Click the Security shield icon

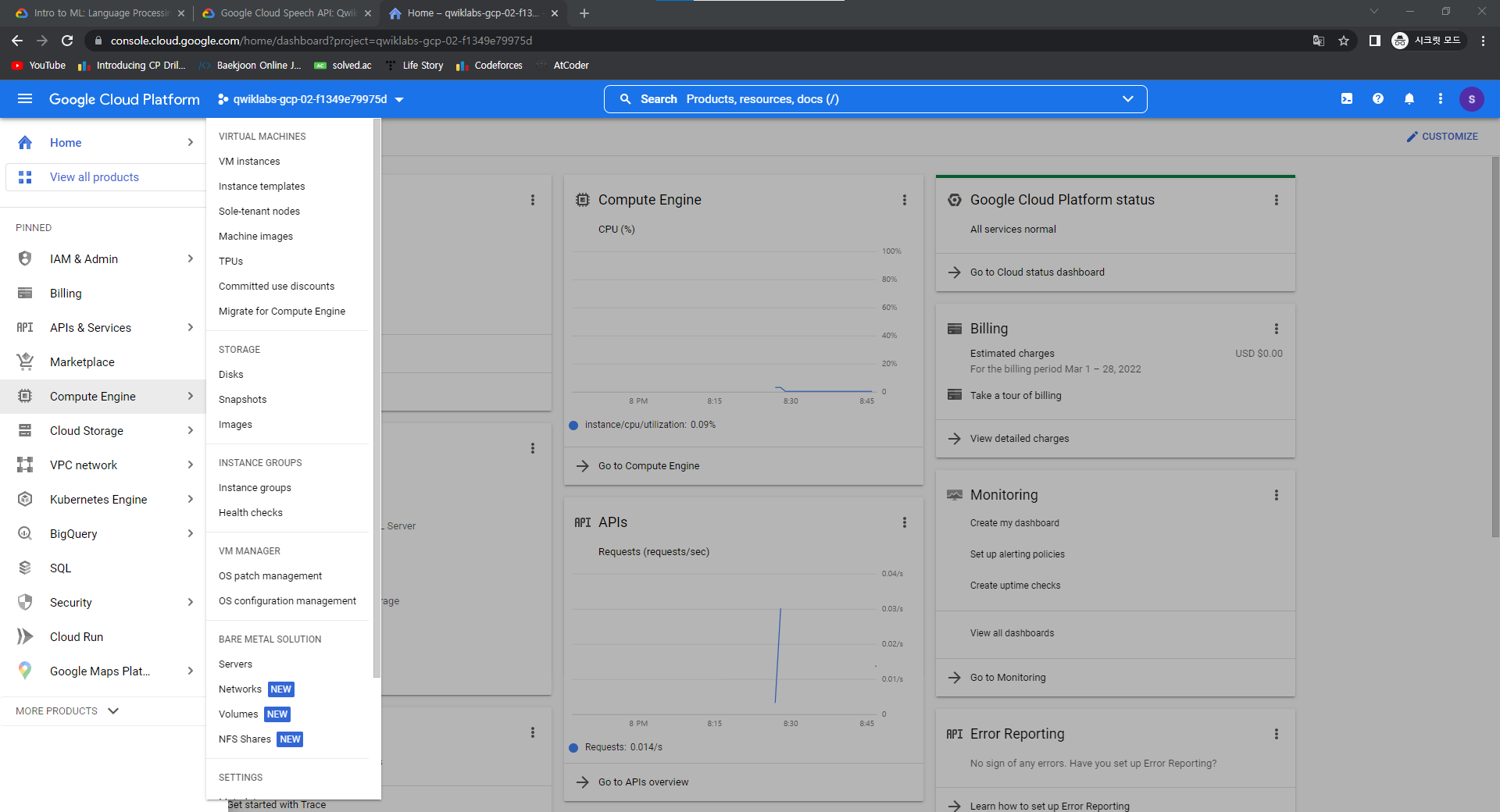(x=25, y=602)
